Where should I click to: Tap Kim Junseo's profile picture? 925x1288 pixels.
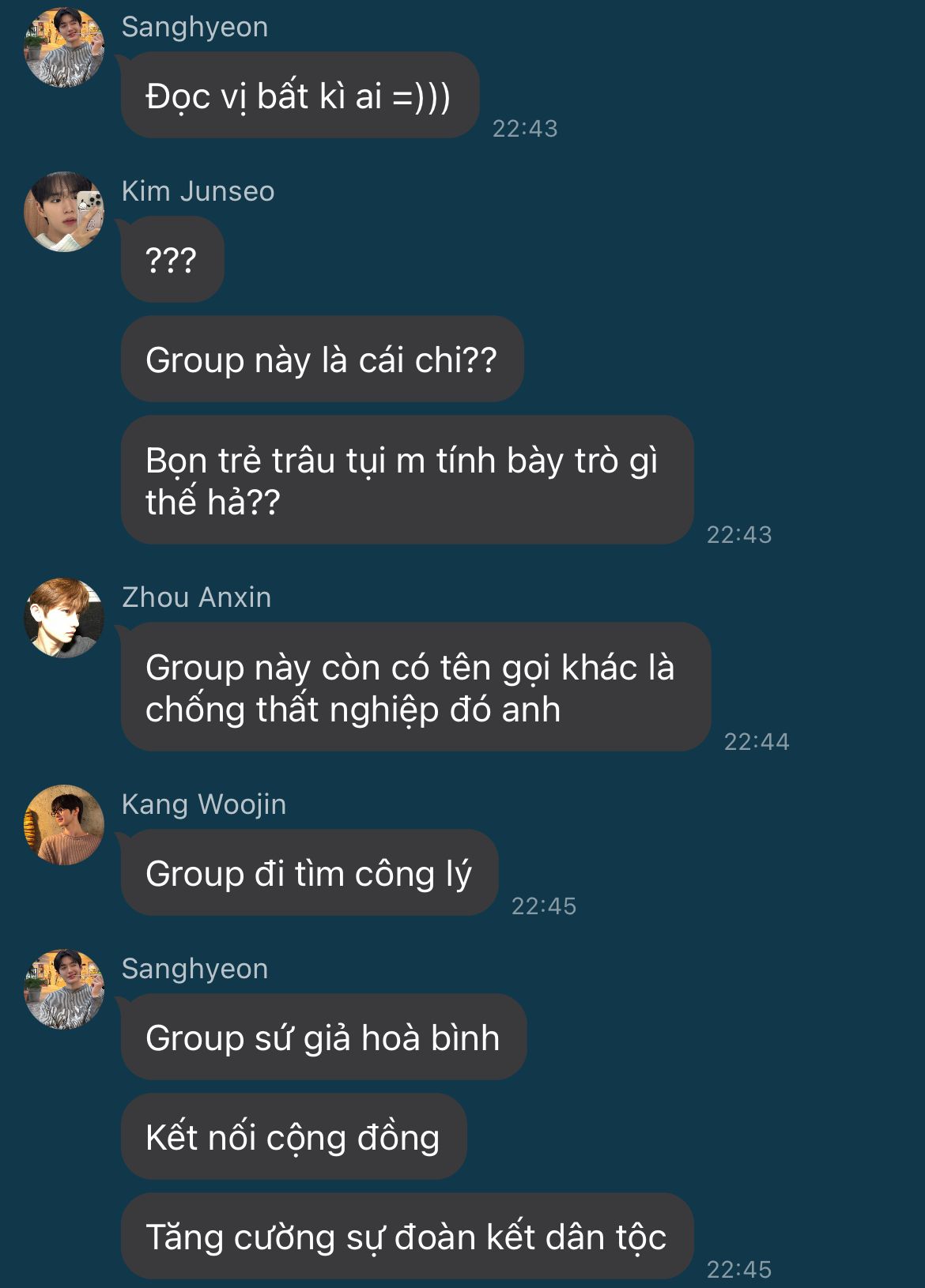pos(64,212)
